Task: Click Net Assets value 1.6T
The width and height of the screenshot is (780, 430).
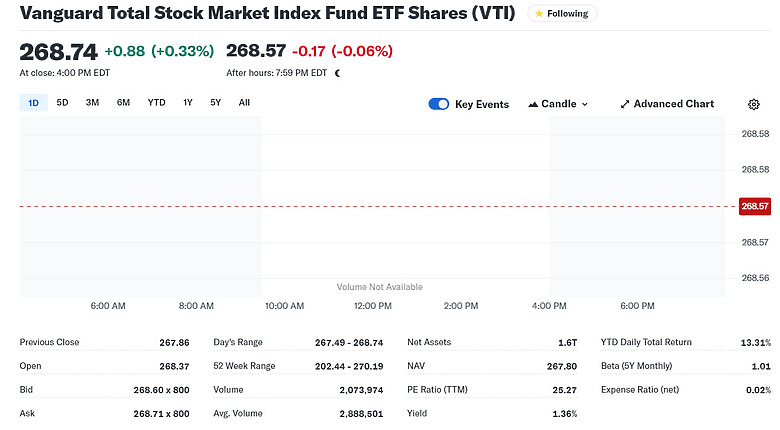Action: pos(568,342)
